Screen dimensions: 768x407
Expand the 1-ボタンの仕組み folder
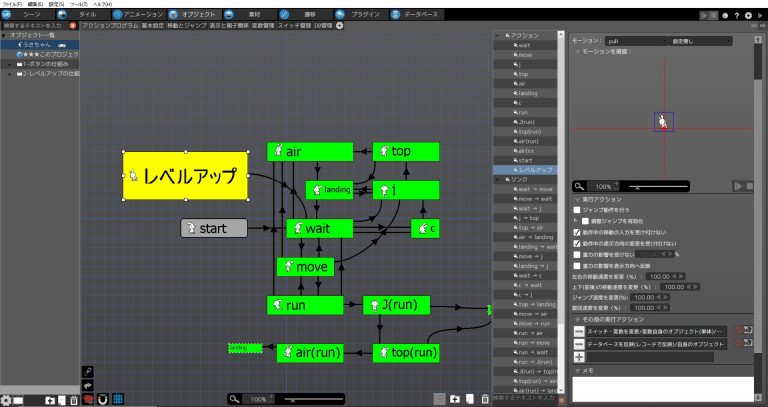click(10, 64)
